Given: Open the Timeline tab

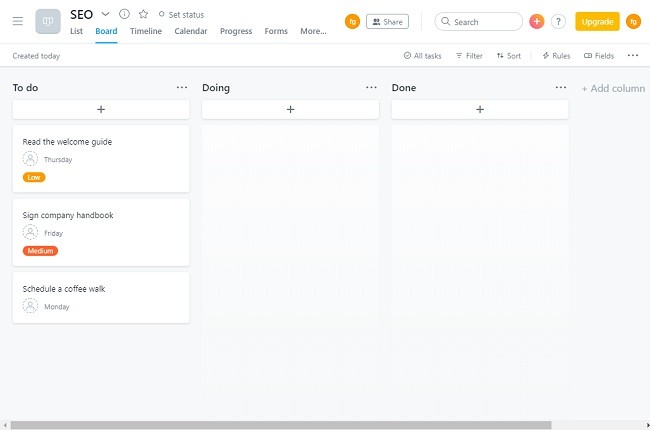Looking at the screenshot, I should 146,31.
